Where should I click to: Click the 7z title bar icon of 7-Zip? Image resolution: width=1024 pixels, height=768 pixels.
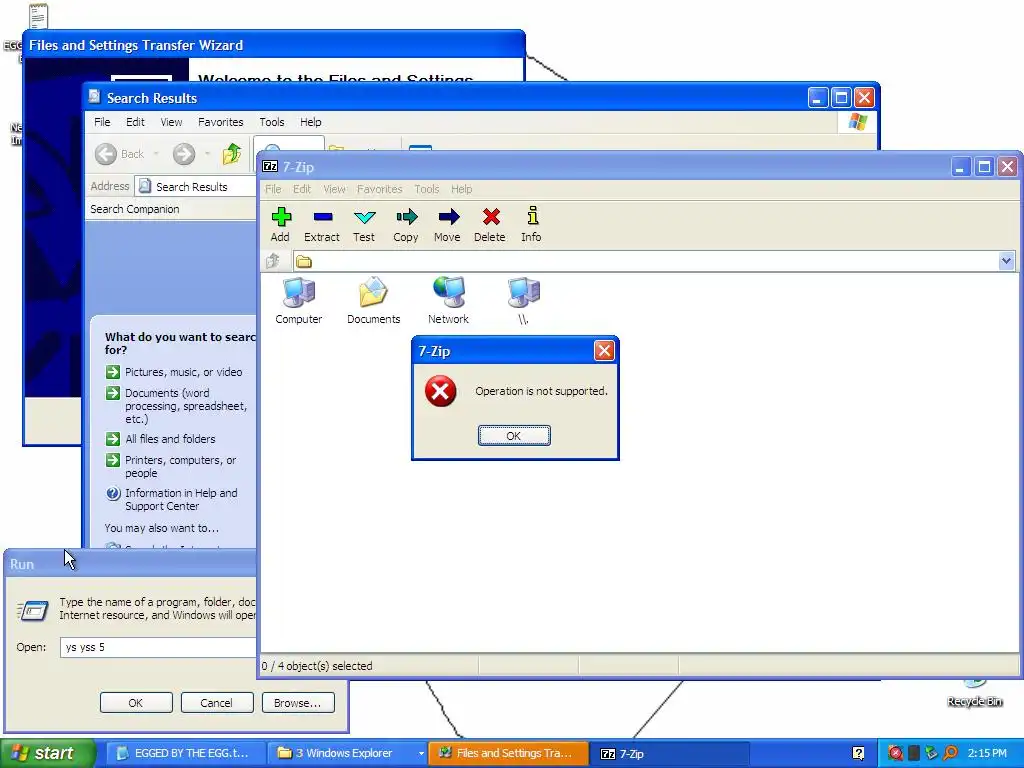coord(270,167)
